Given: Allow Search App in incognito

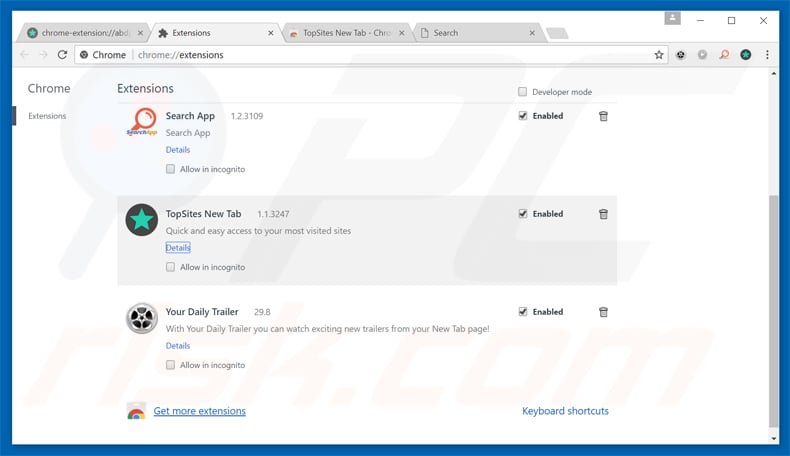Looking at the screenshot, I should coord(170,169).
